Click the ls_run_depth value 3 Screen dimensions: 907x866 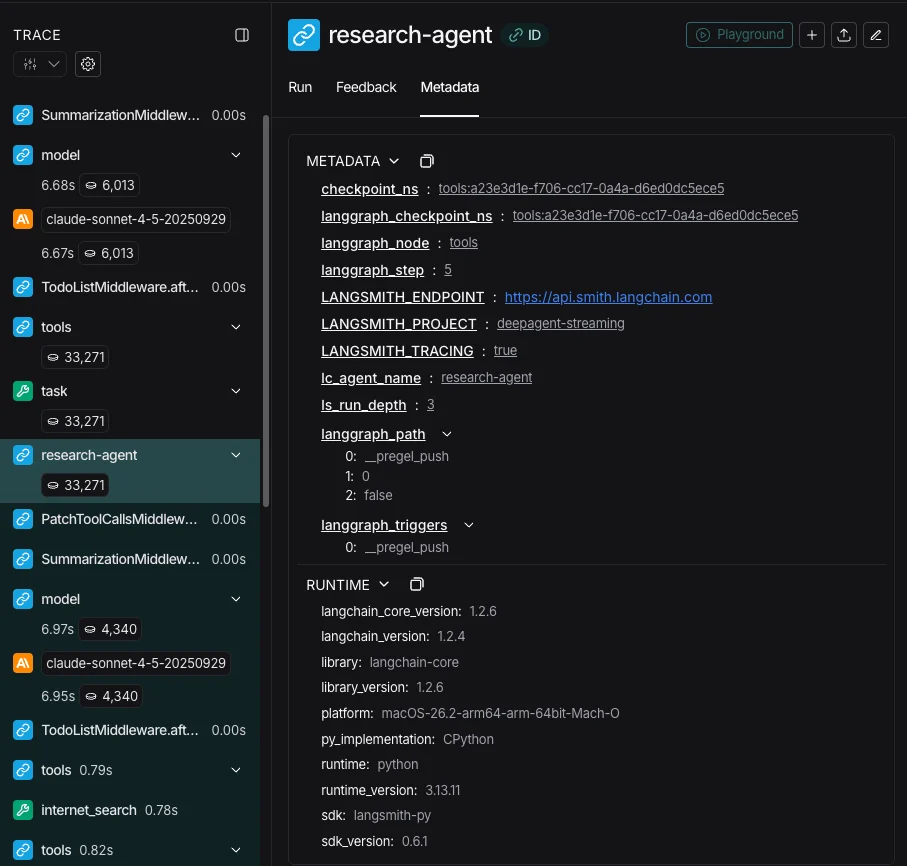pos(430,404)
